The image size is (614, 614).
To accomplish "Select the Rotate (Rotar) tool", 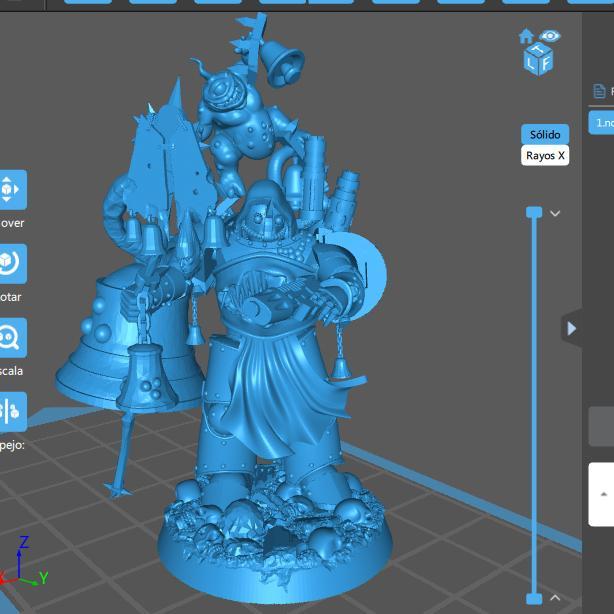I will click(x=12, y=264).
